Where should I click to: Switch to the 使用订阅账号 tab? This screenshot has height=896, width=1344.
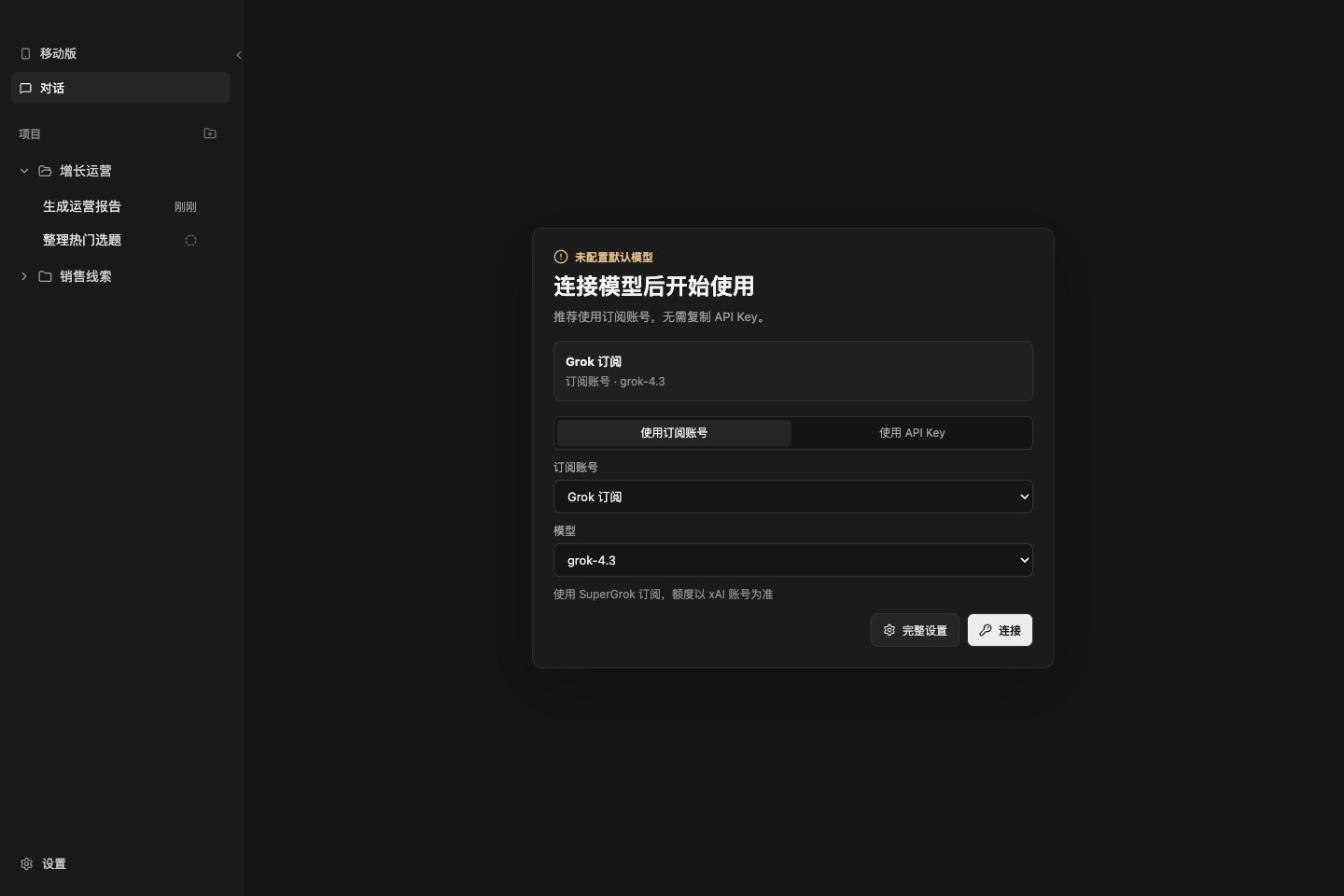(x=674, y=433)
